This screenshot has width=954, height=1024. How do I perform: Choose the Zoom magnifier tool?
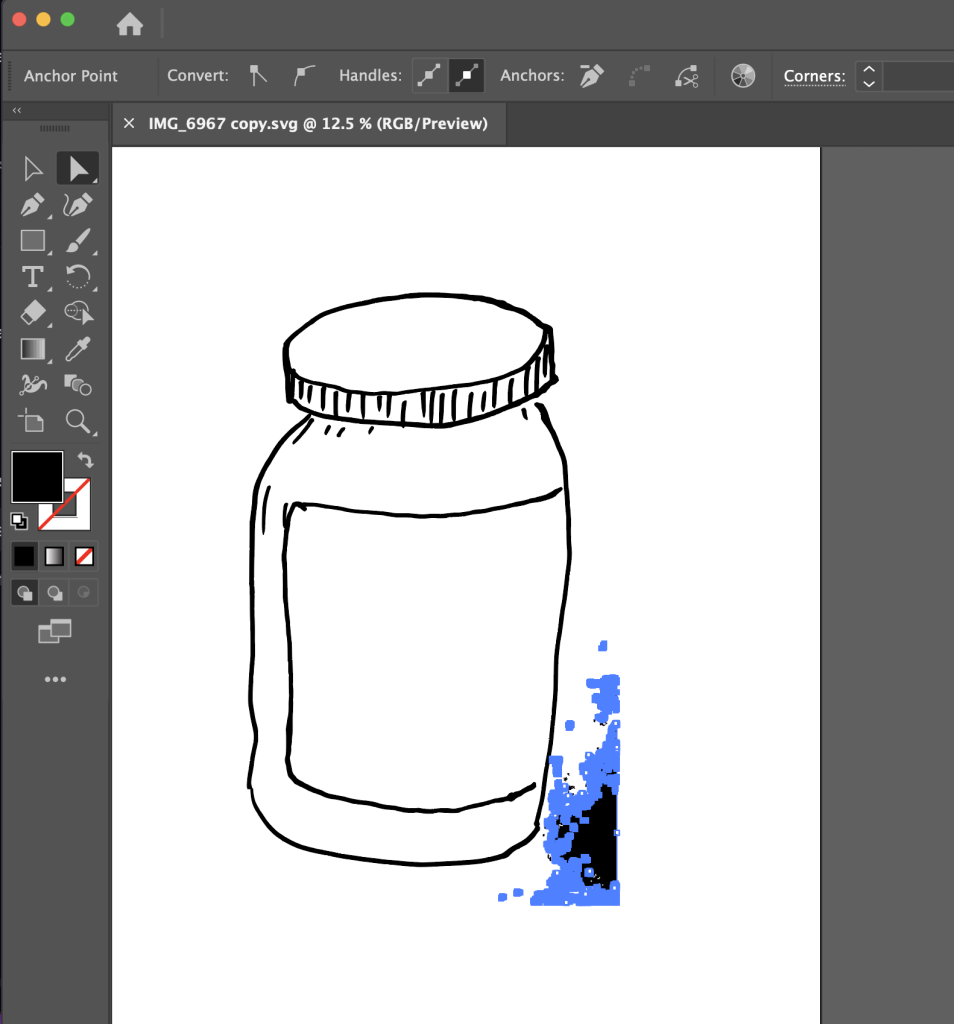[77, 421]
